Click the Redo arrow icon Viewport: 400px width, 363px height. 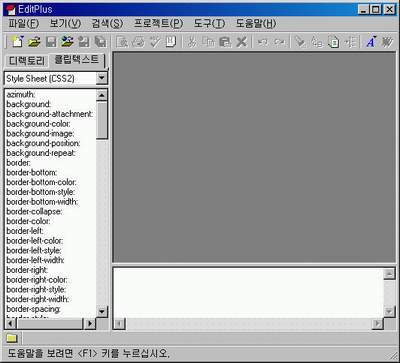(279, 42)
